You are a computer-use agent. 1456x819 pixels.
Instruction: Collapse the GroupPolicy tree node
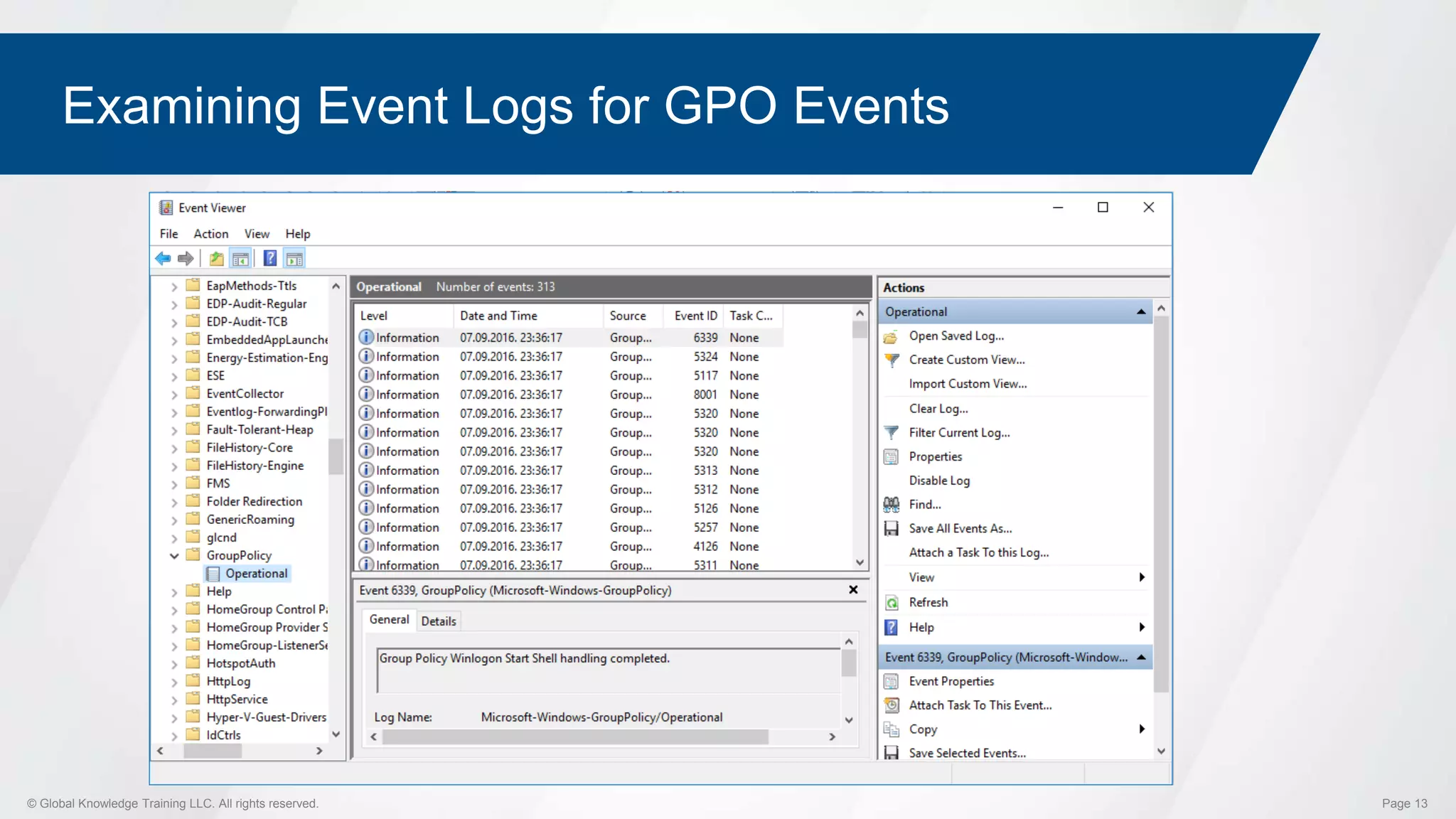(x=174, y=556)
